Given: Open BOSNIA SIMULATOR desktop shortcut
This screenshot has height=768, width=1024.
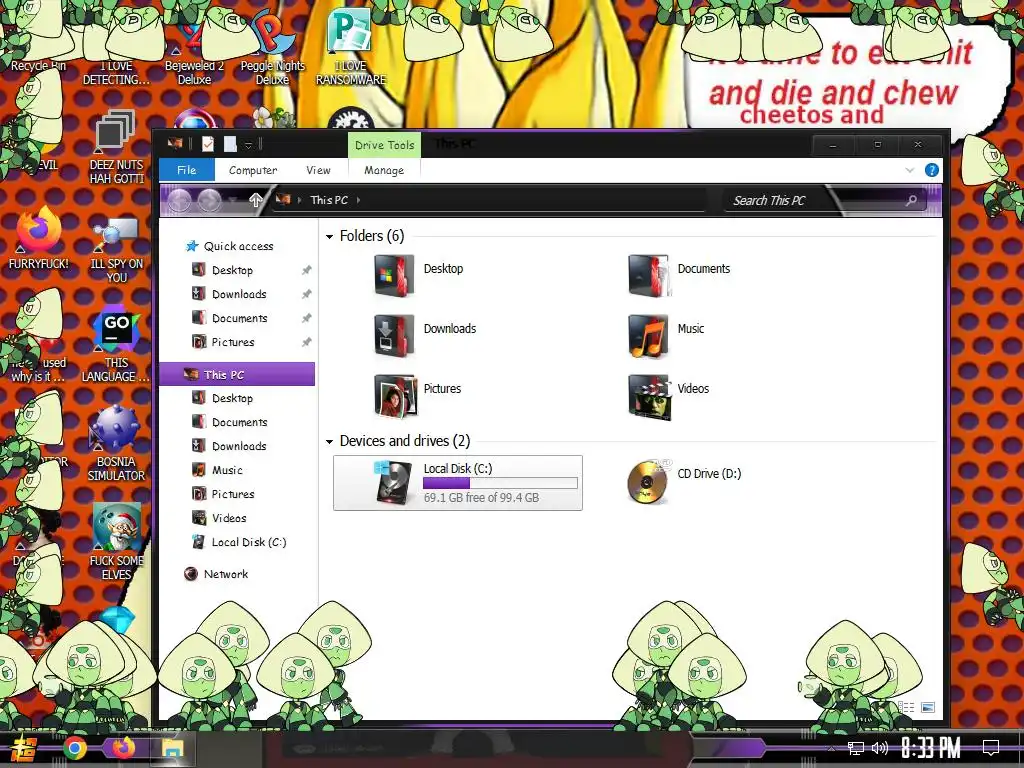Looking at the screenshot, I should click(x=116, y=443).
